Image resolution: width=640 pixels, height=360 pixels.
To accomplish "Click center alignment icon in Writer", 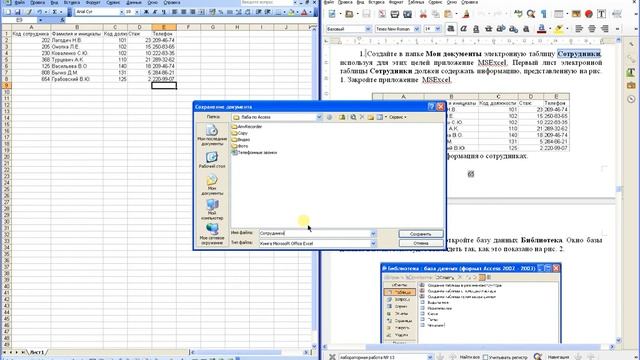I will pos(592,29).
